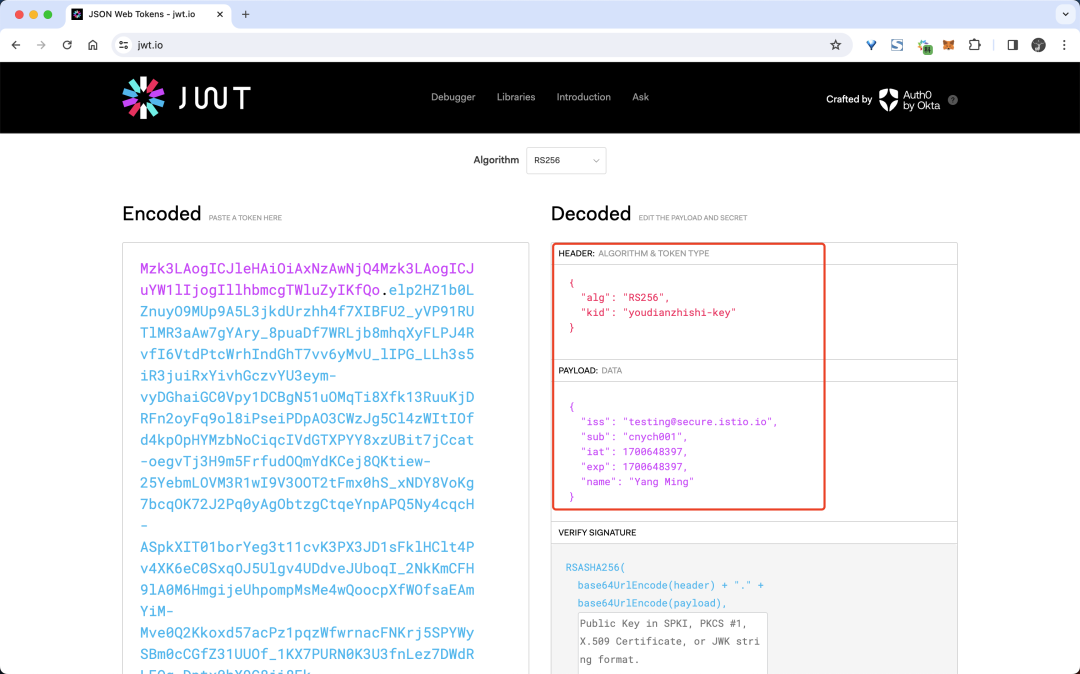Open the MetaMask fox extension
The image size is (1080, 674).
[949, 45]
